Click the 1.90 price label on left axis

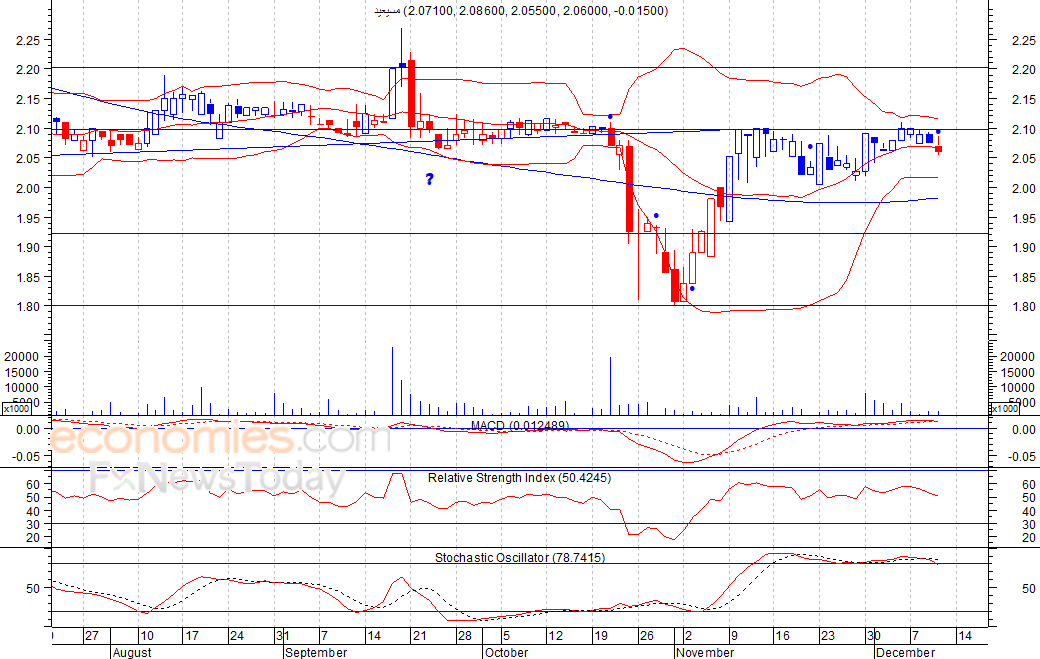click(x=29, y=247)
